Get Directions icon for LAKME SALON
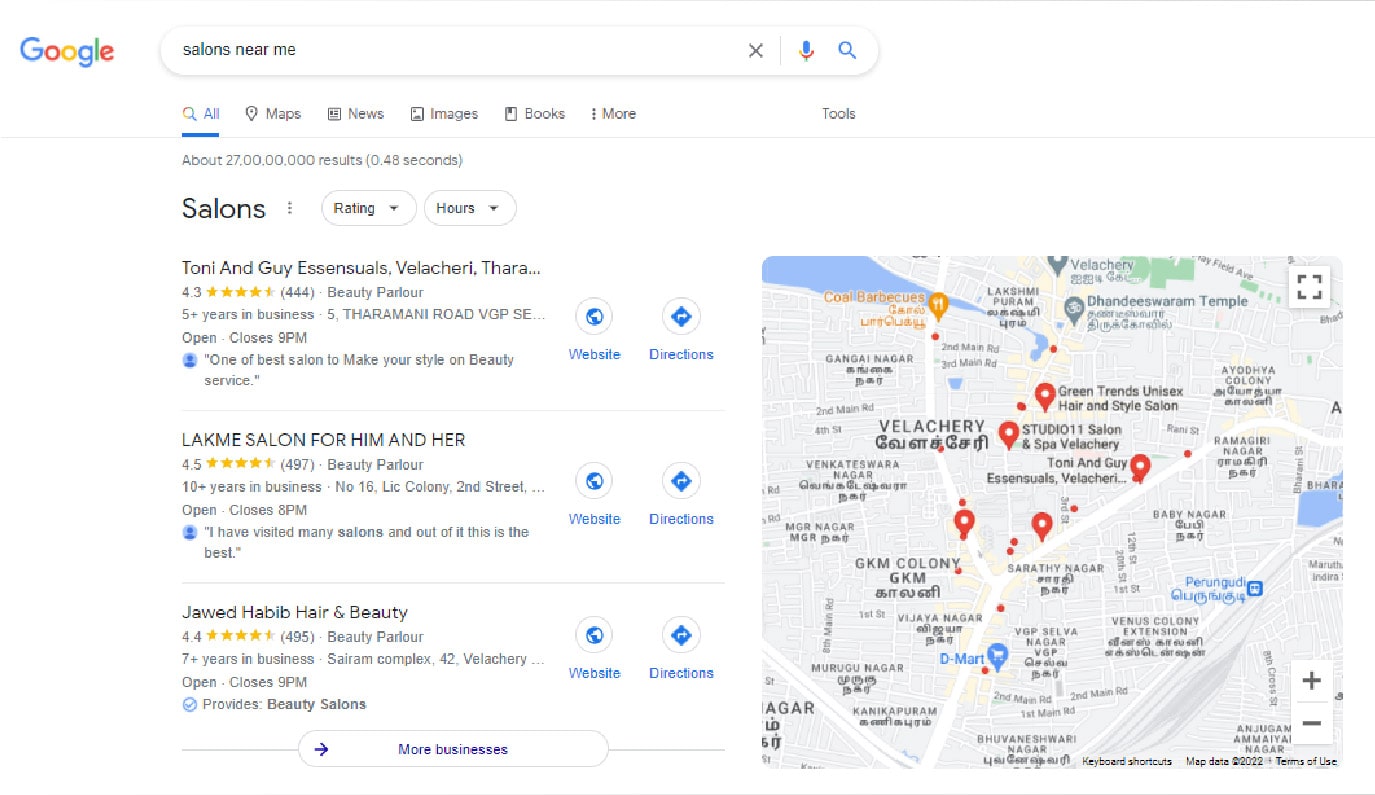This screenshot has width=1375, height=795. pos(681,481)
